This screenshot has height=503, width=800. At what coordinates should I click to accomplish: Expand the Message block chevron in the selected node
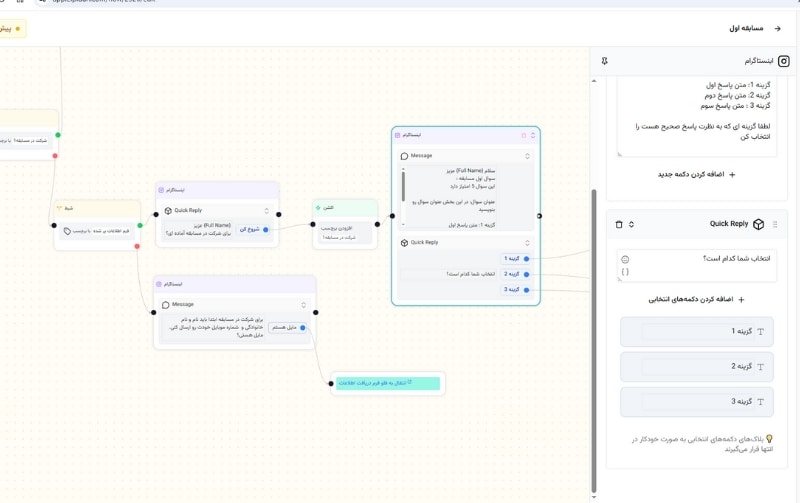pos(527,156)
